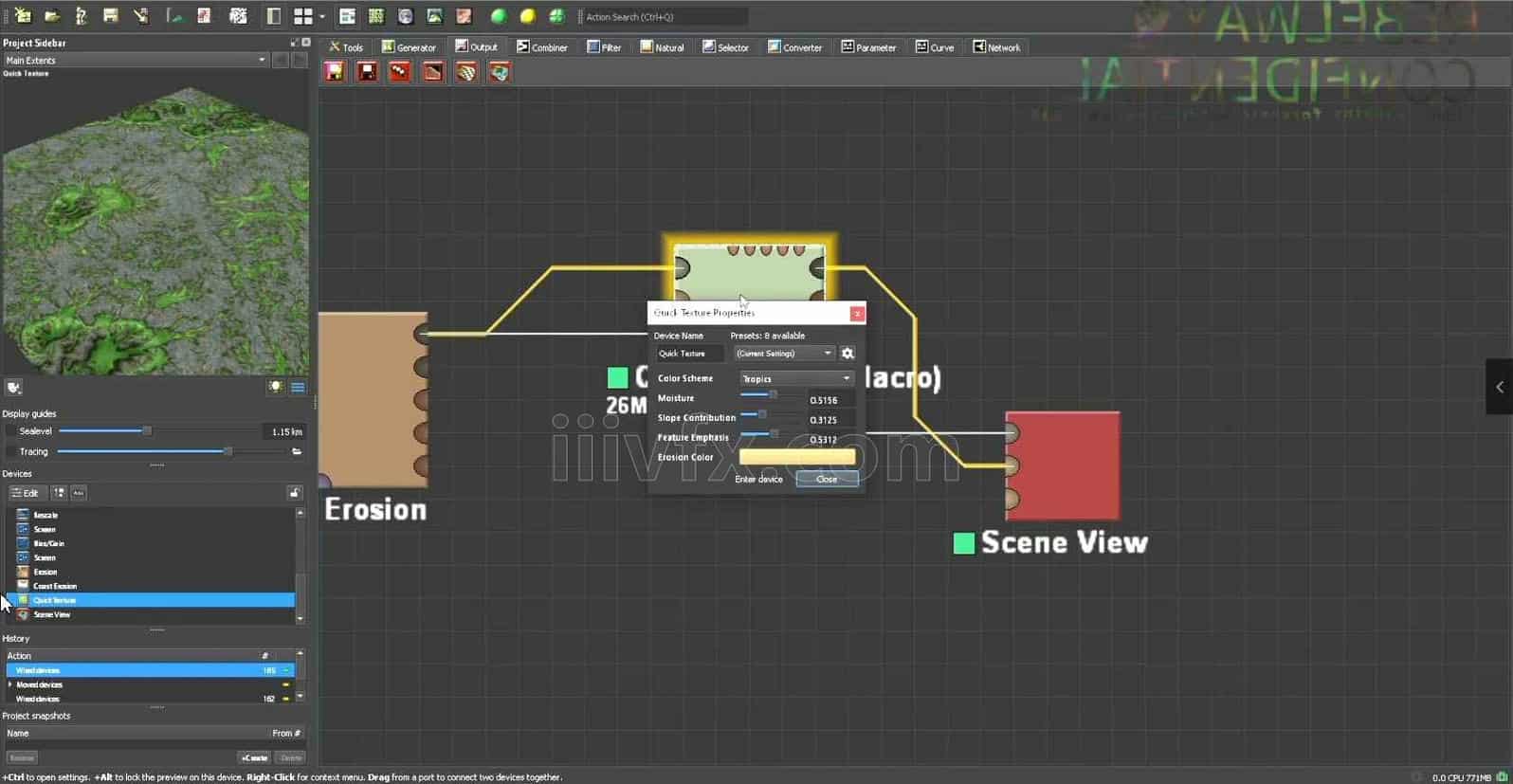Switch to the Filter device tab
The width and height of the screenshot is (1513, 784).
click(604, 46)
